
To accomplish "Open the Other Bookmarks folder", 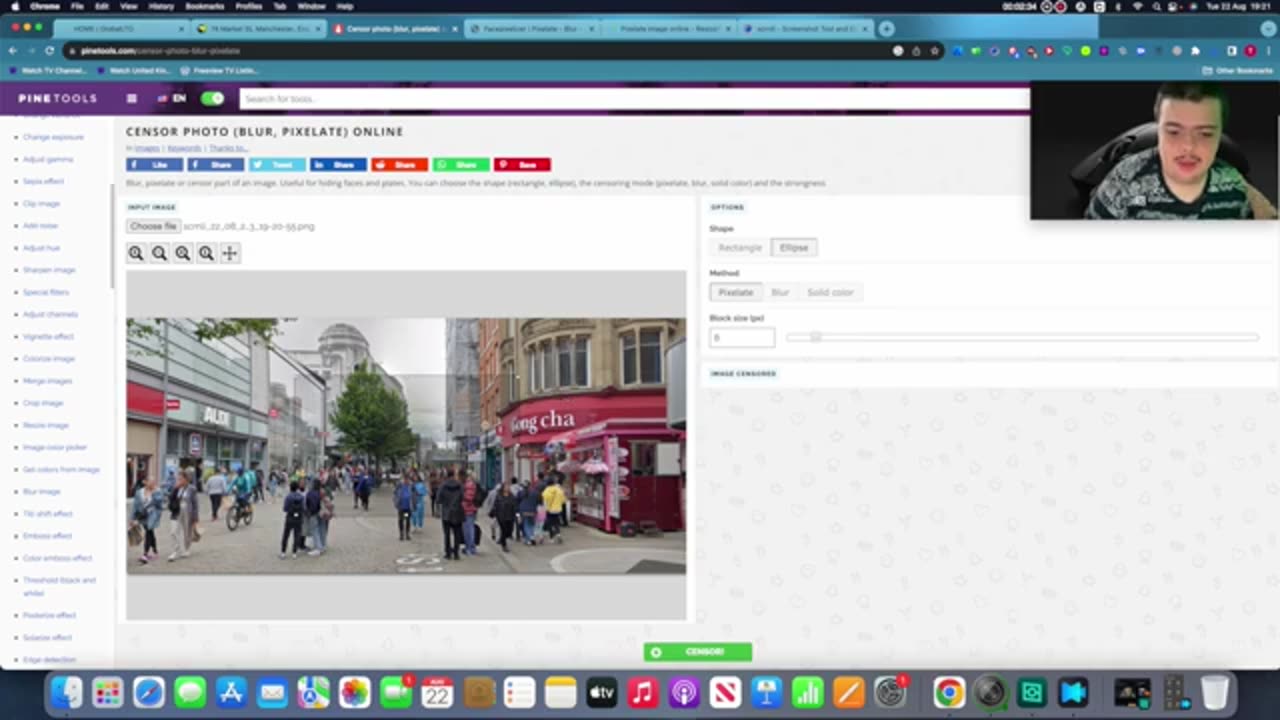I will [1237, 71].
